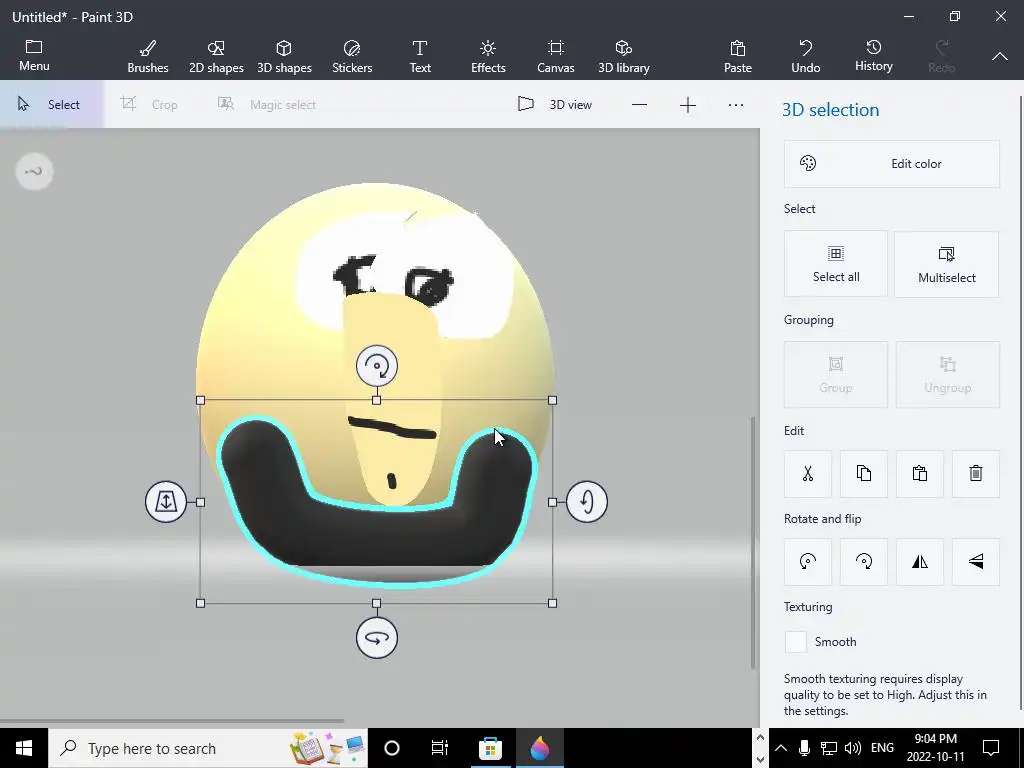
Task: Undo the last action
Action: (x=805, y=57)
